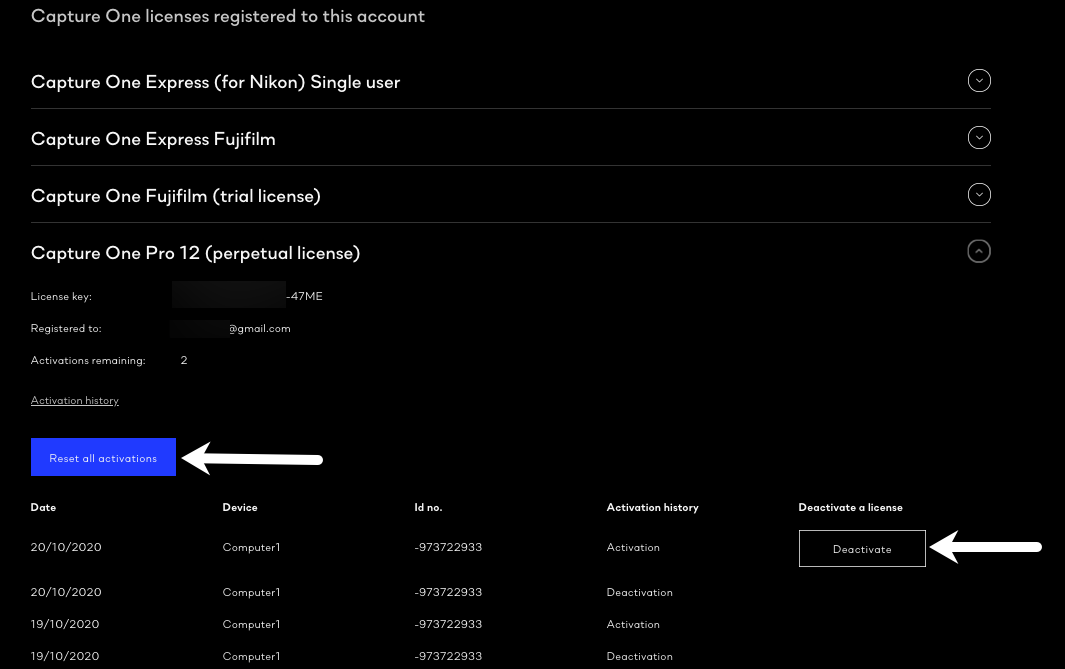The width and height of the screenshot is (1065, 669).
Task: Expand the Capture One Fujifilm (trial license) chevron
Action: [x=979, y=195]
